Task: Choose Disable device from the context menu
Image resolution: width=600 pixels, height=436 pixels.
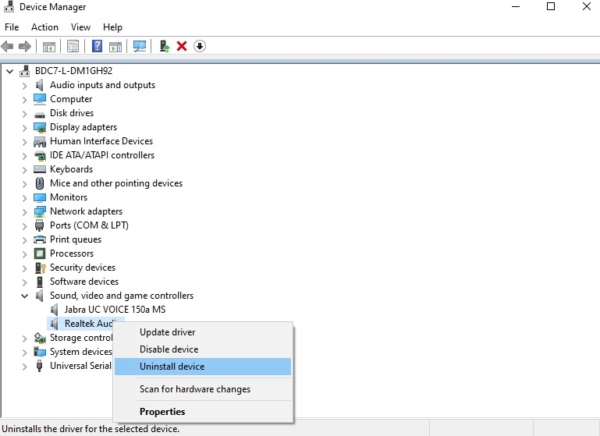Action: pyautogui.click(x=203, y=349)
